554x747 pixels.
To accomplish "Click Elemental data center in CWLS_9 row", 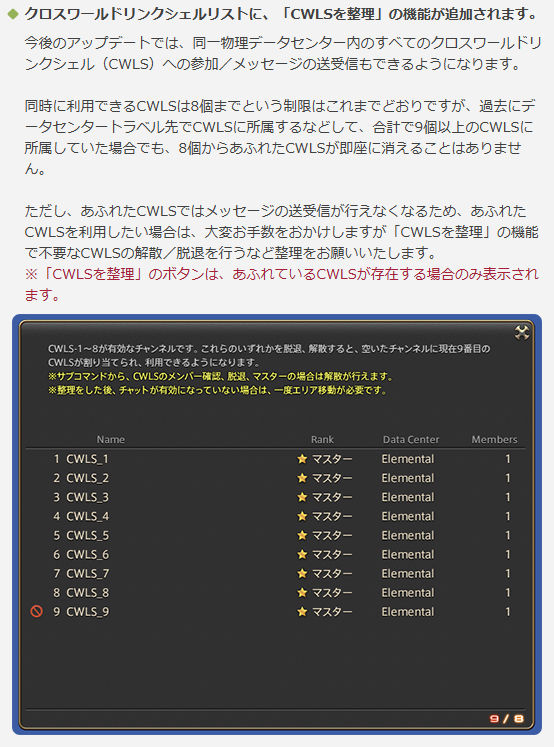I will (x=408, y=611).
